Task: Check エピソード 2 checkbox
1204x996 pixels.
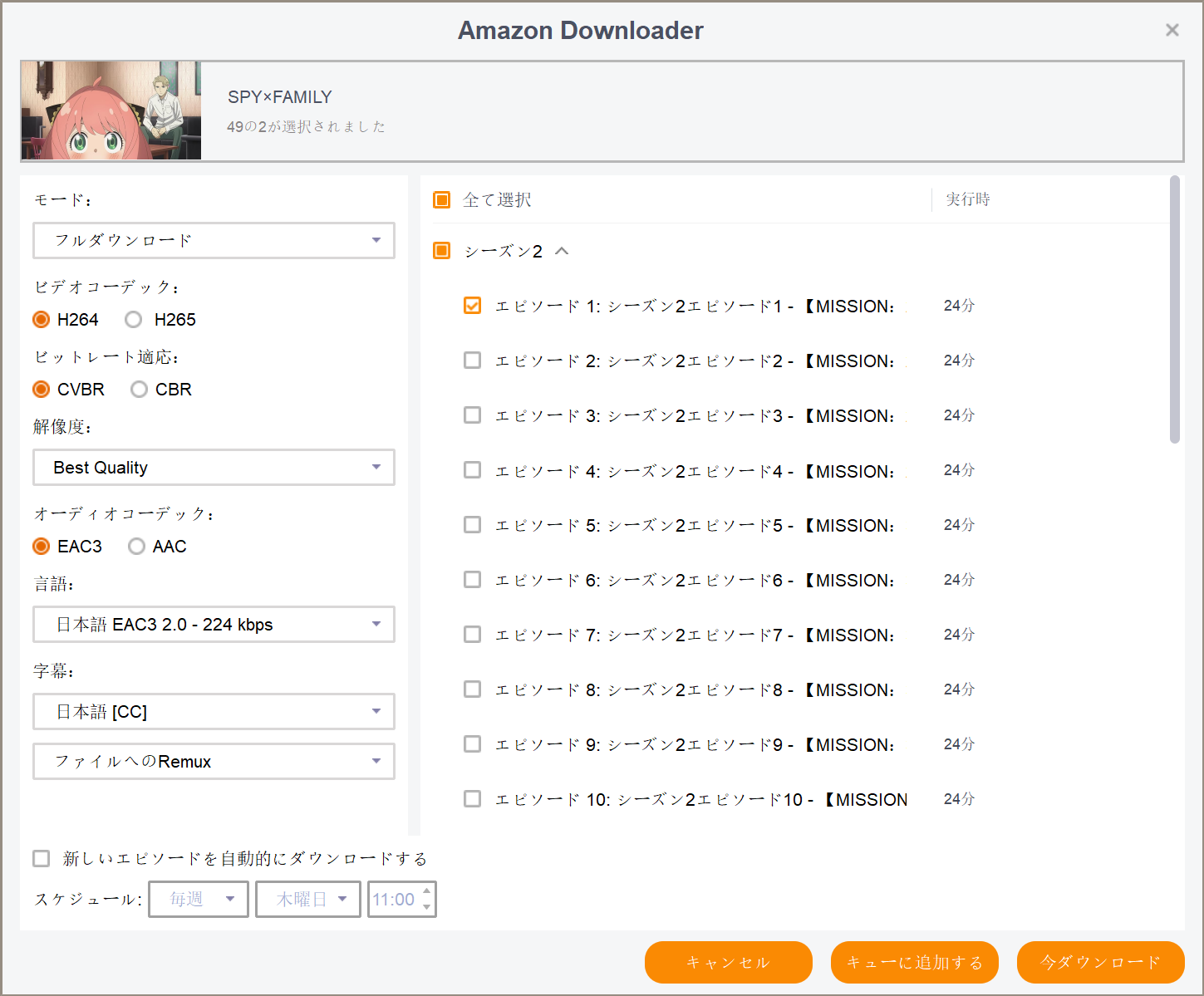Action: coord(472,361)
